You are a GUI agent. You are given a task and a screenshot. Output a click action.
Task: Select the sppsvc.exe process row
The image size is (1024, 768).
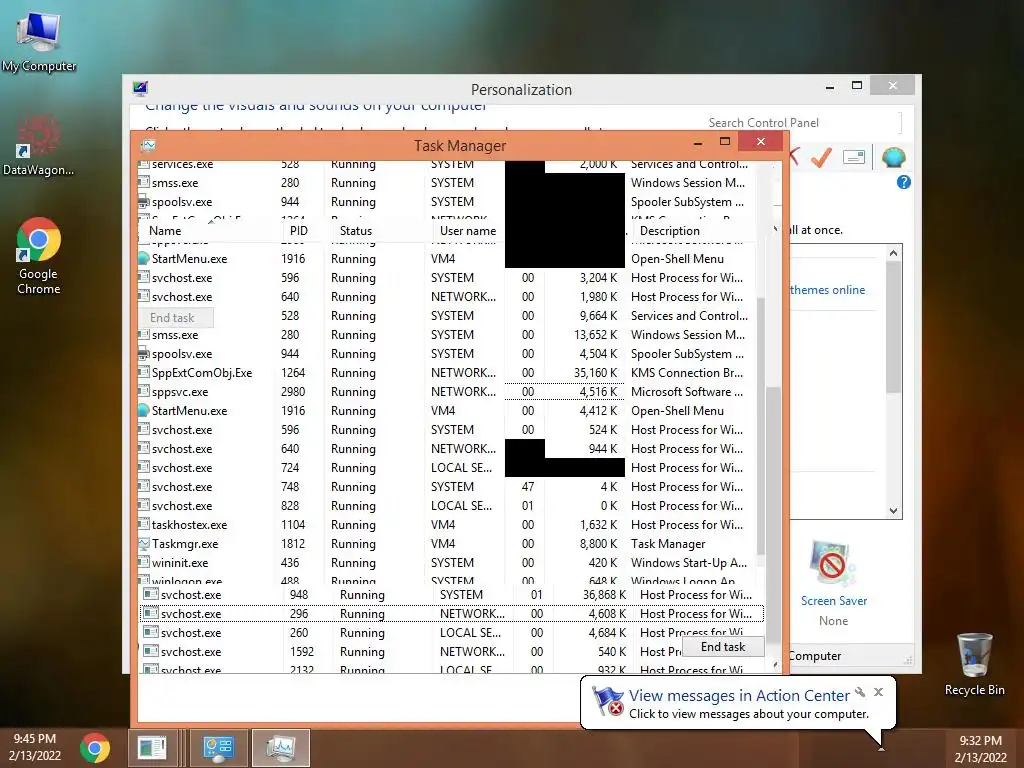coord(447,391)
